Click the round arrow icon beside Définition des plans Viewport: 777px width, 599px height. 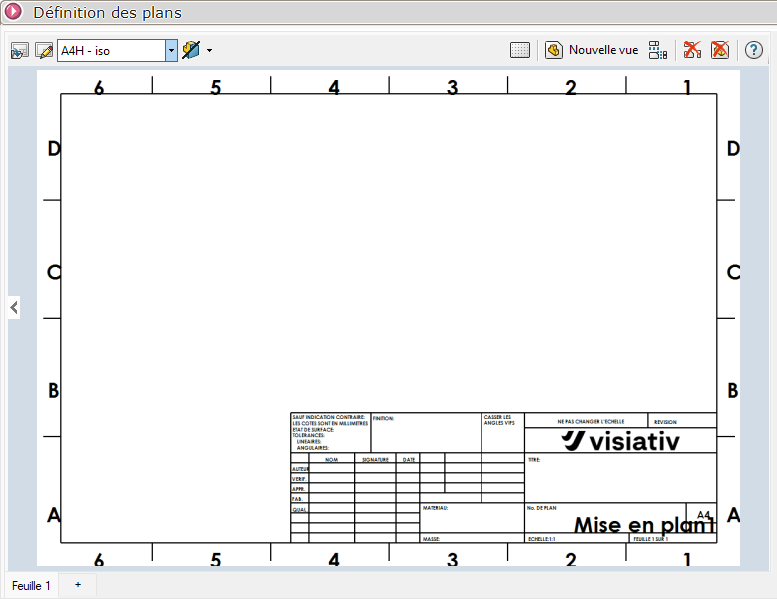coord(14,13)
